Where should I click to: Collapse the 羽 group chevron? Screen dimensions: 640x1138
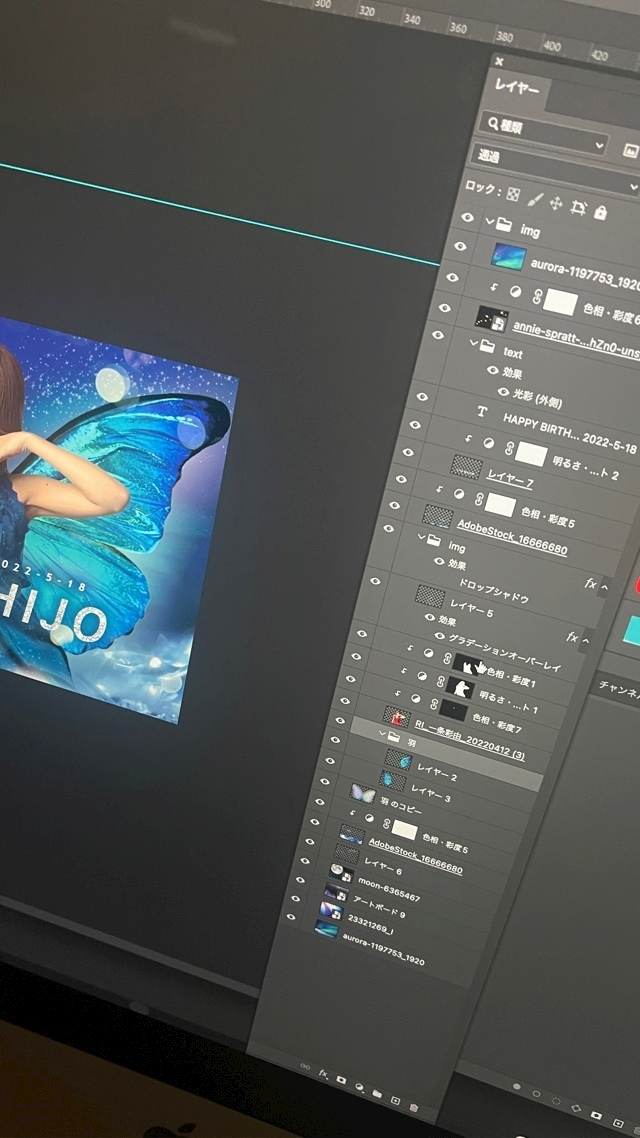pos(382,734)
